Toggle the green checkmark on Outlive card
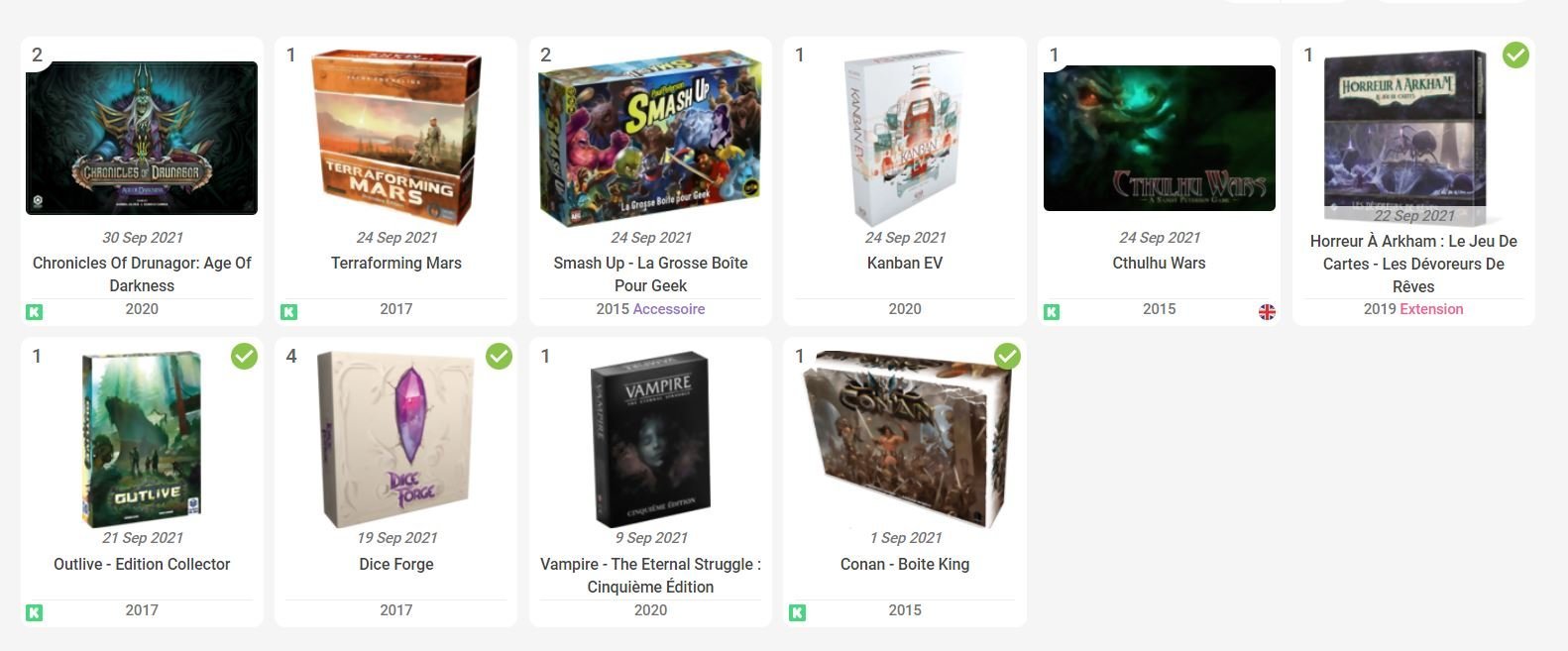 [x=244, y=356]
